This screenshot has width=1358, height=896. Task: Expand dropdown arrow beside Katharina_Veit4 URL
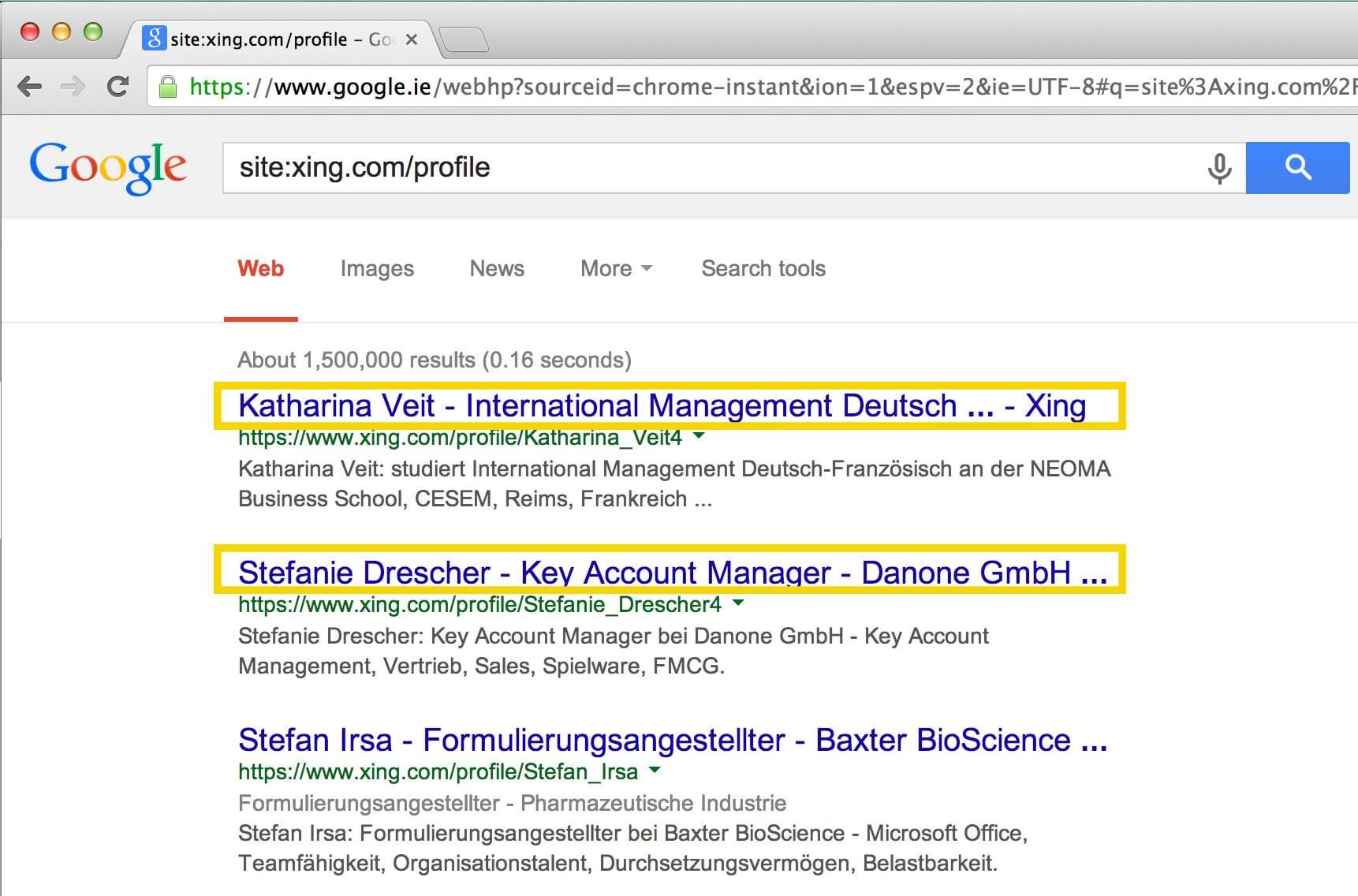pos(699,435)
